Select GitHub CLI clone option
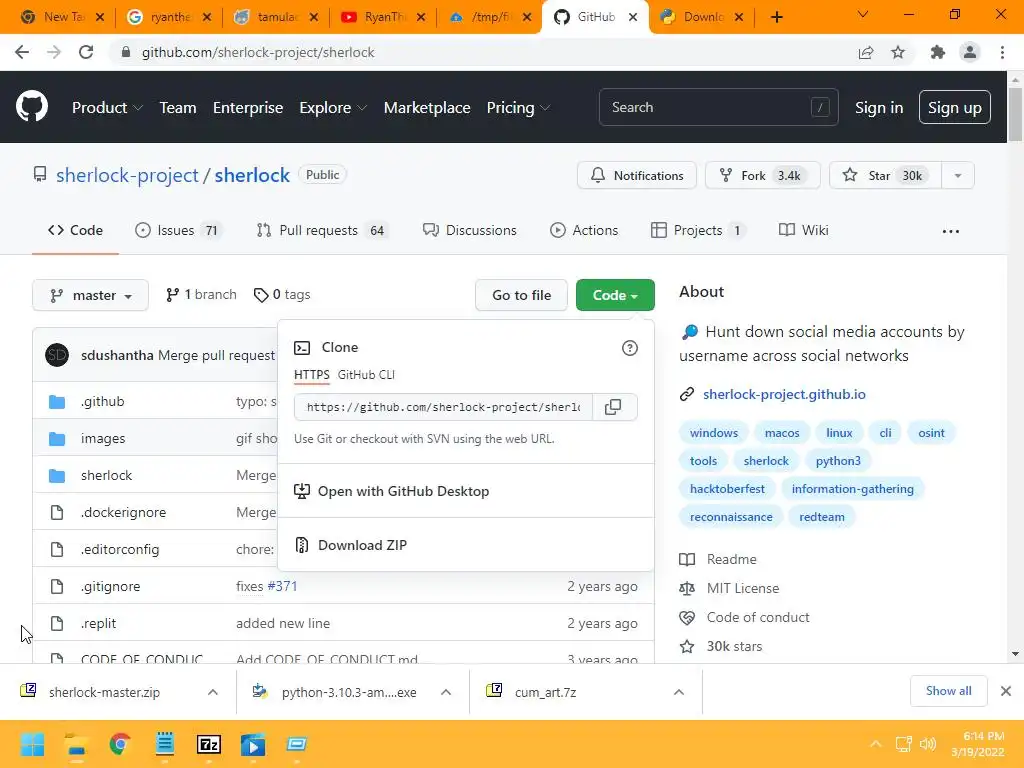This screenshot has width=1024, height=768. (366, 375)
